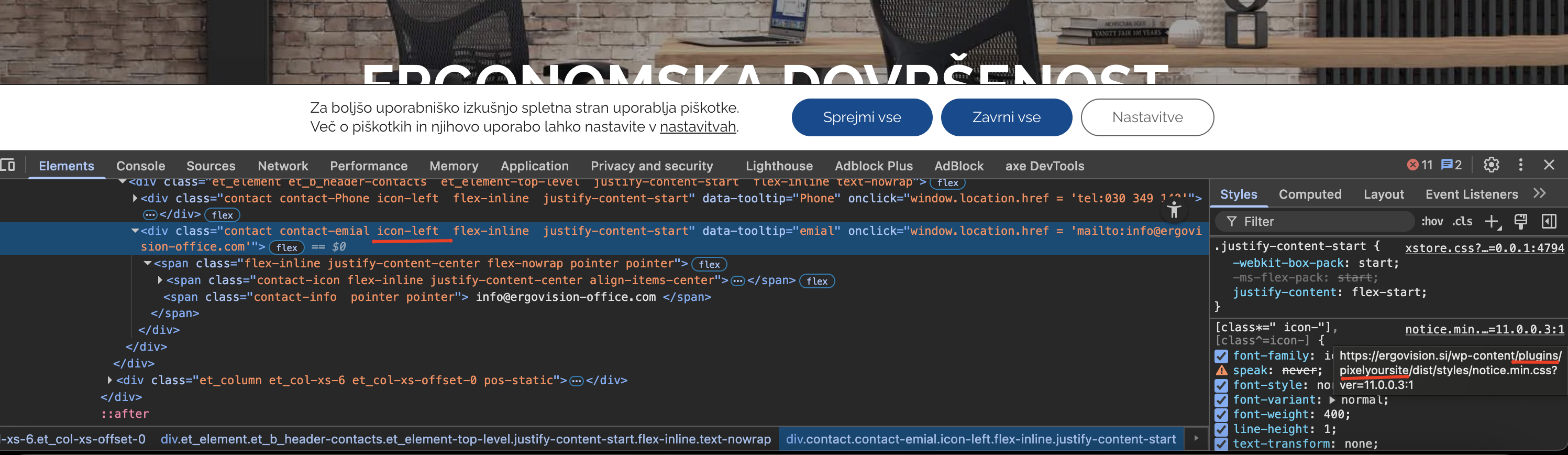Image resolution: width=1568 pixels, height=455 pixels.
Task: Click flex badge on contact-emial div
Action: (x=286, y=247)
